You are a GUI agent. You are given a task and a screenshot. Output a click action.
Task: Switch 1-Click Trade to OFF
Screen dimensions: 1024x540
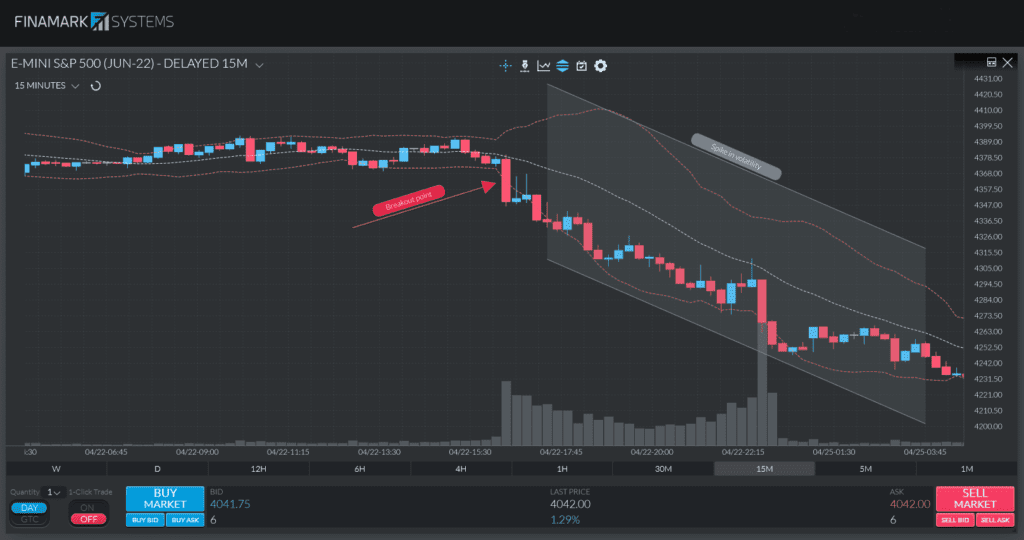(88, 519)
